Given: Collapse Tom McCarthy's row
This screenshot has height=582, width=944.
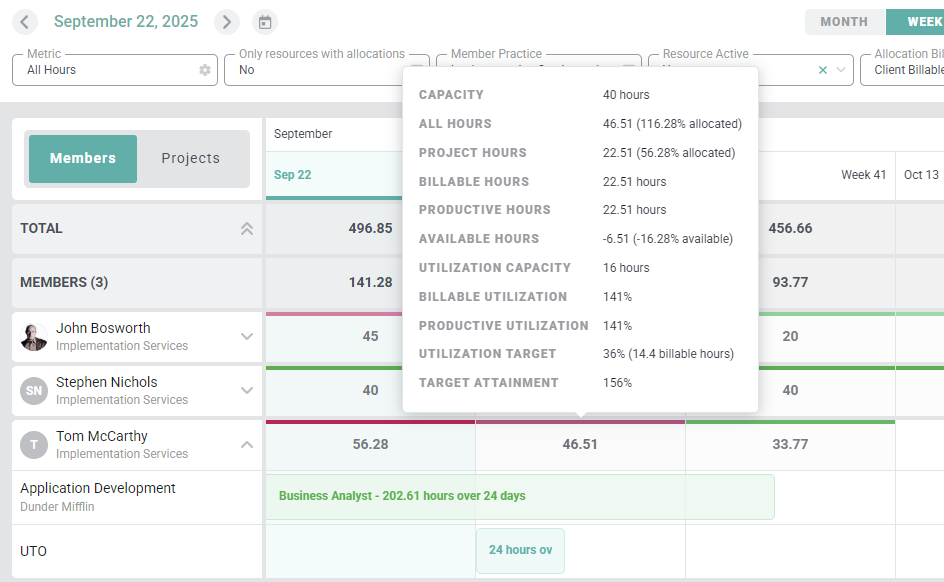Looking at the screenshot, I should [x=247, y=445].
